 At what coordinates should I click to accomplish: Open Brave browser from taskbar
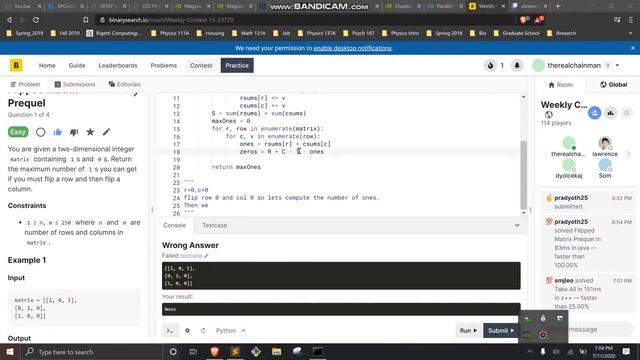215,351
